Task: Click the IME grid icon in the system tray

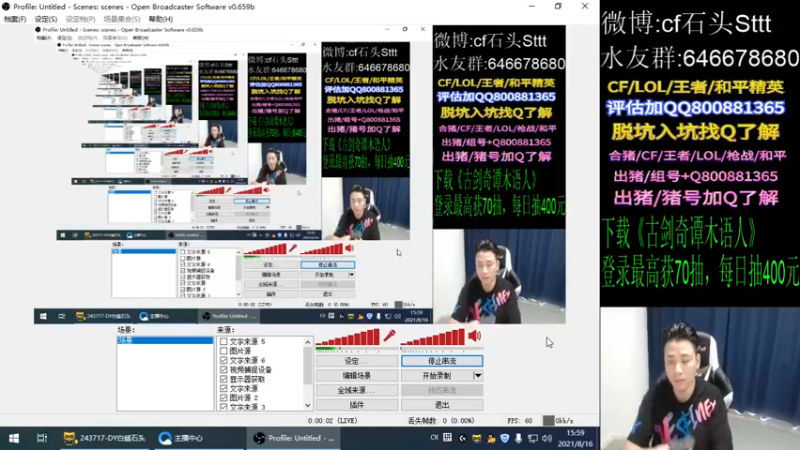Action: point(447,438)
